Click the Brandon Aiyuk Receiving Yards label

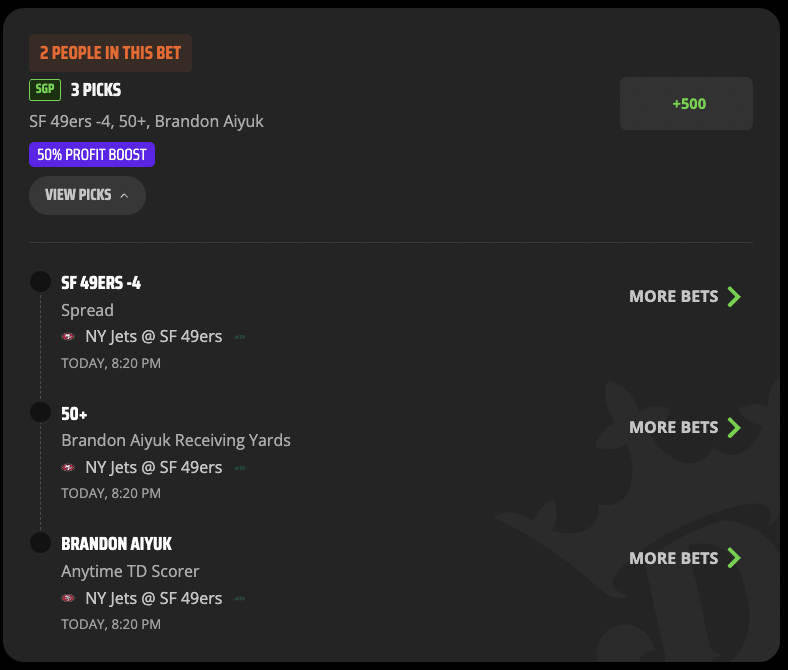[176, 440]
